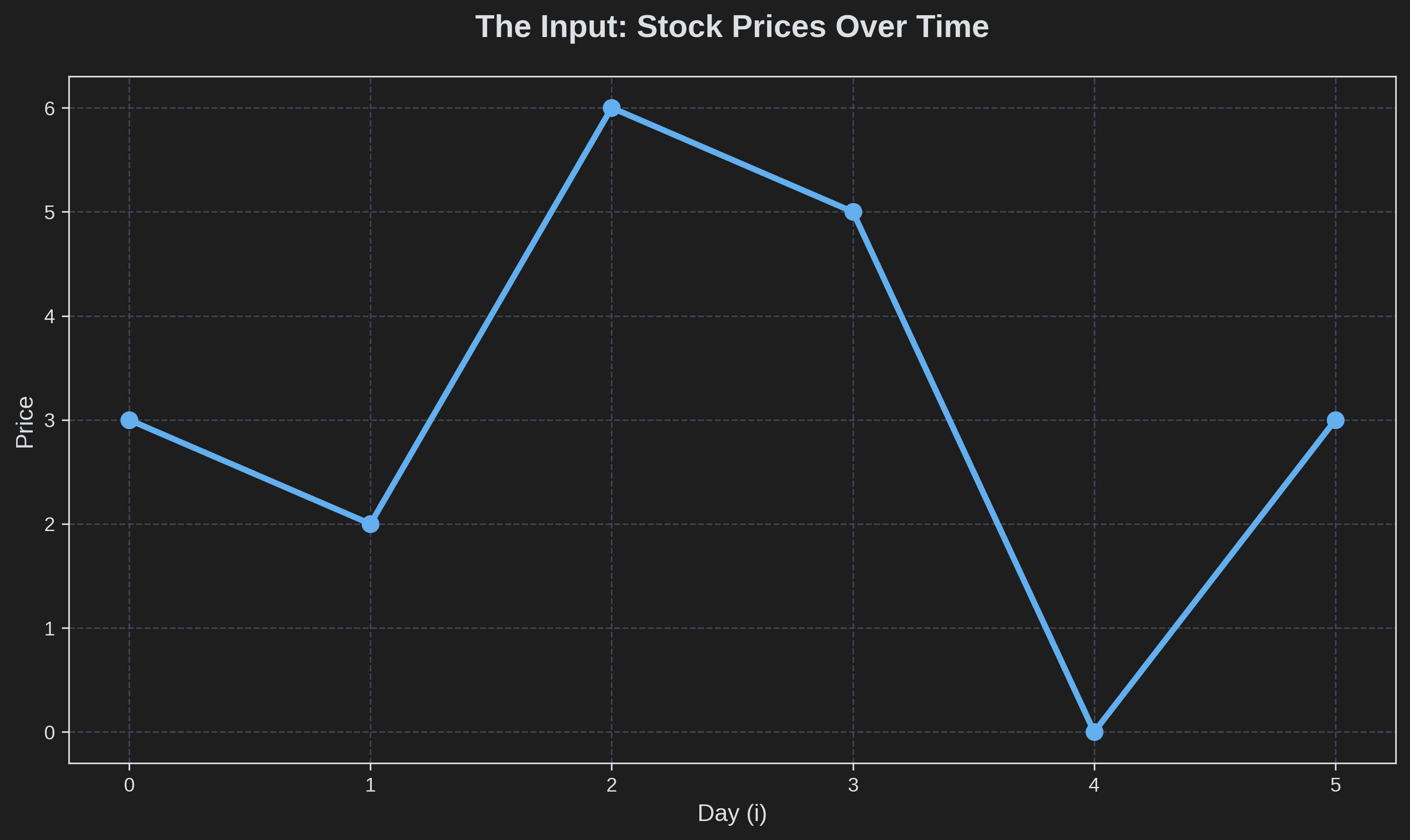Click the x-axis tick label 2
The image size is (1410, 840).
click(611, 785)
